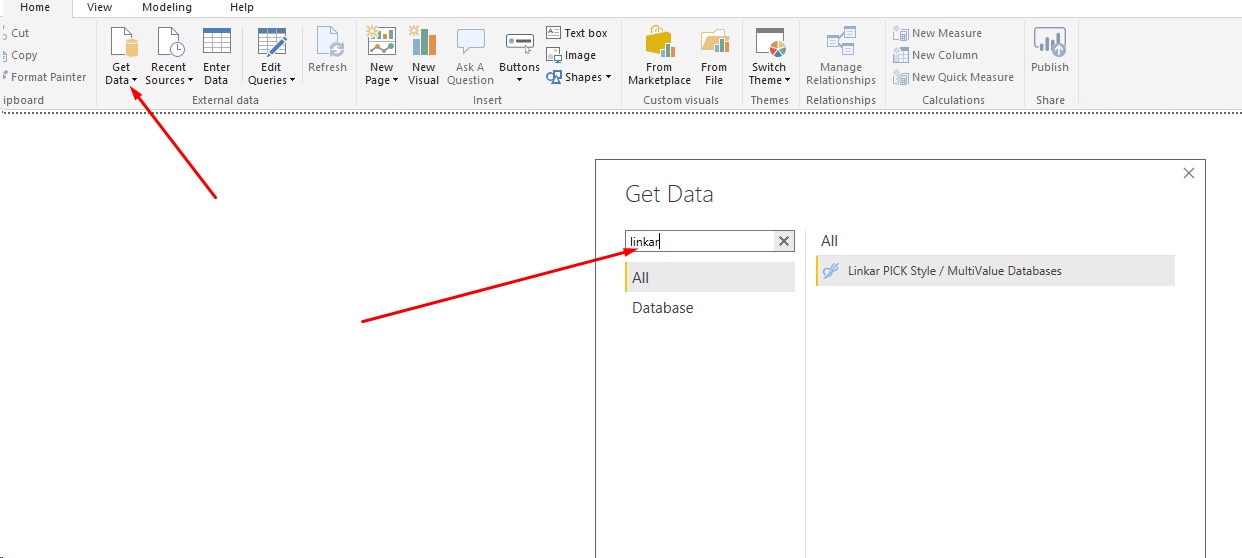The image size is (1242, 558).
Task: Expand the Edit Queries dropdown arrow
Action: (x=292, y=81)
